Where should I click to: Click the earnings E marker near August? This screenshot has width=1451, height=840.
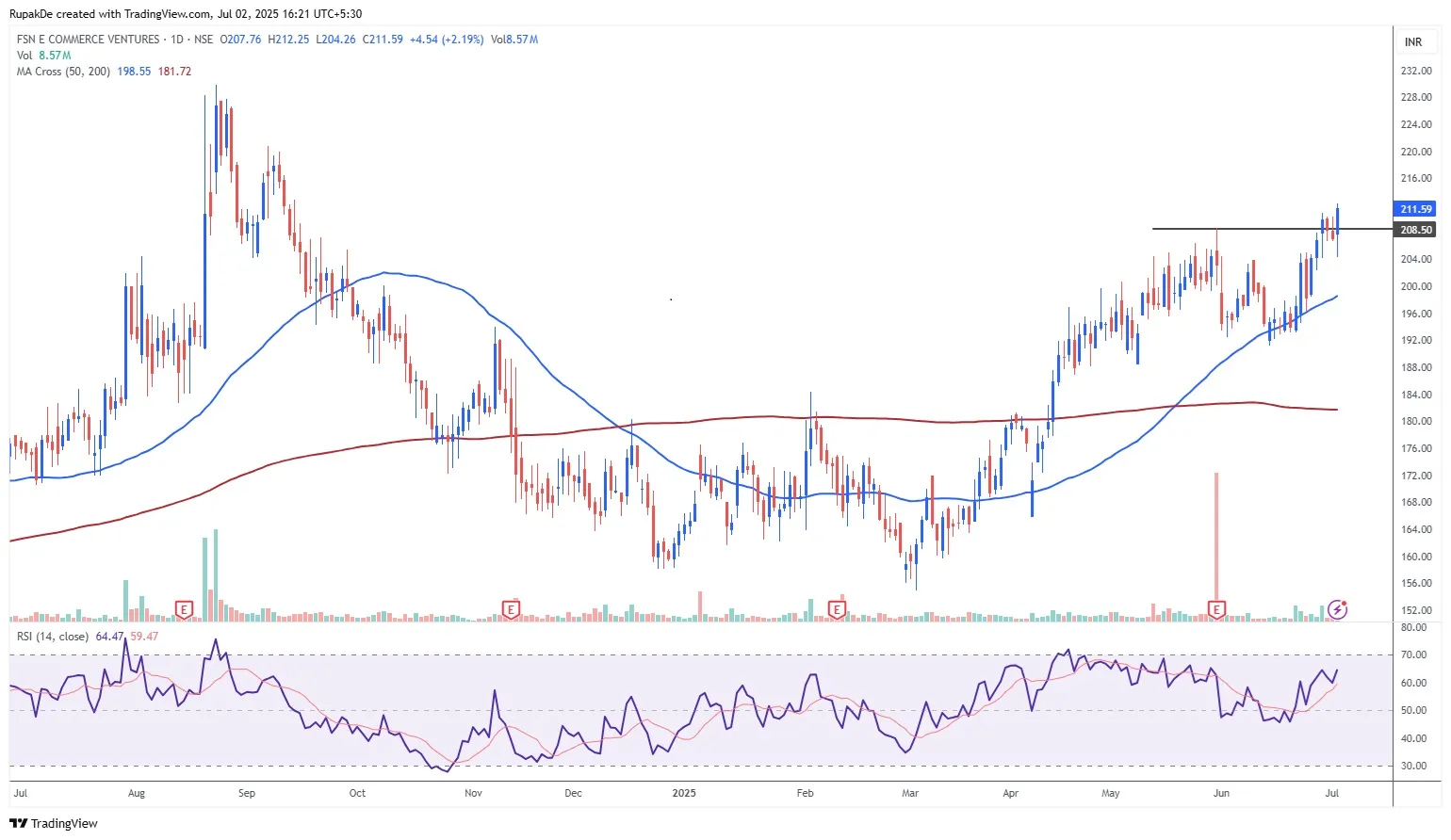click(185, 610)
